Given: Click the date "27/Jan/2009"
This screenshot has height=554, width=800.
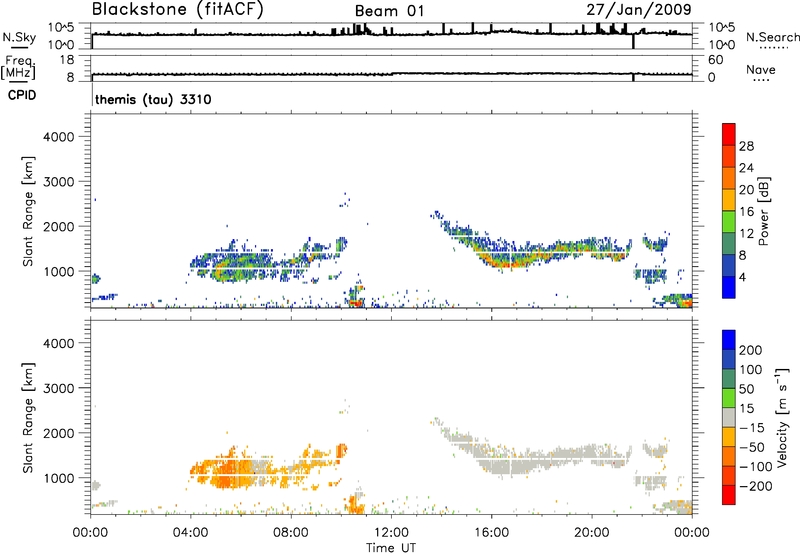Looking at the screenshot, I should point(639,9).
